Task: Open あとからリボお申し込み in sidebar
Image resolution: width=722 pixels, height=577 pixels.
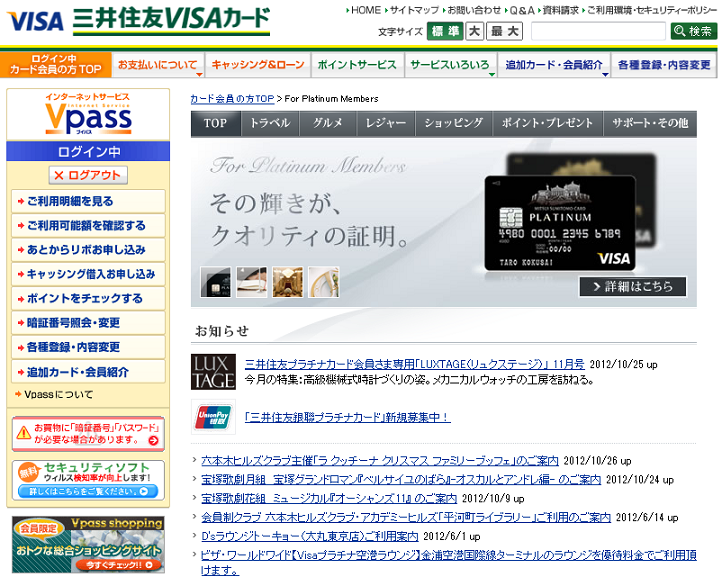Action: pyautogui.click(x=88, y=250)
